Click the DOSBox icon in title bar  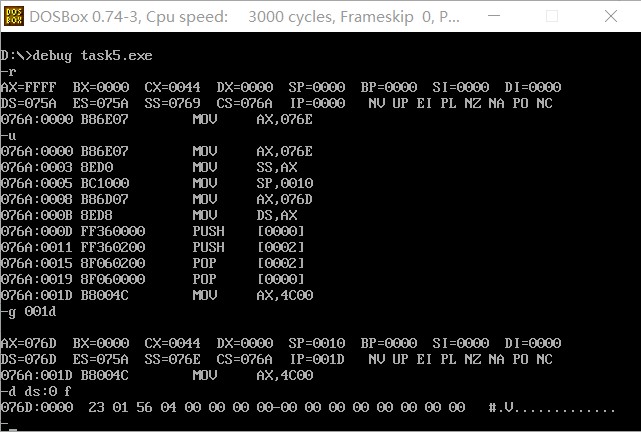(x=14, y=16)
